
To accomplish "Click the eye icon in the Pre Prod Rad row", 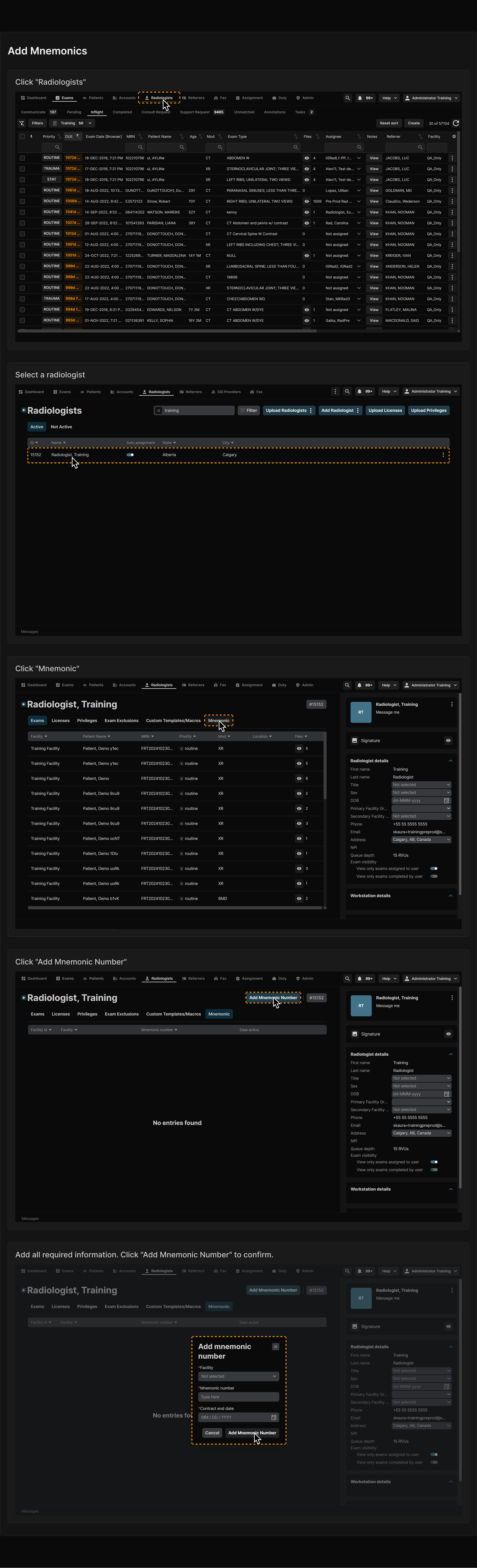I will [x=307, y=202].
